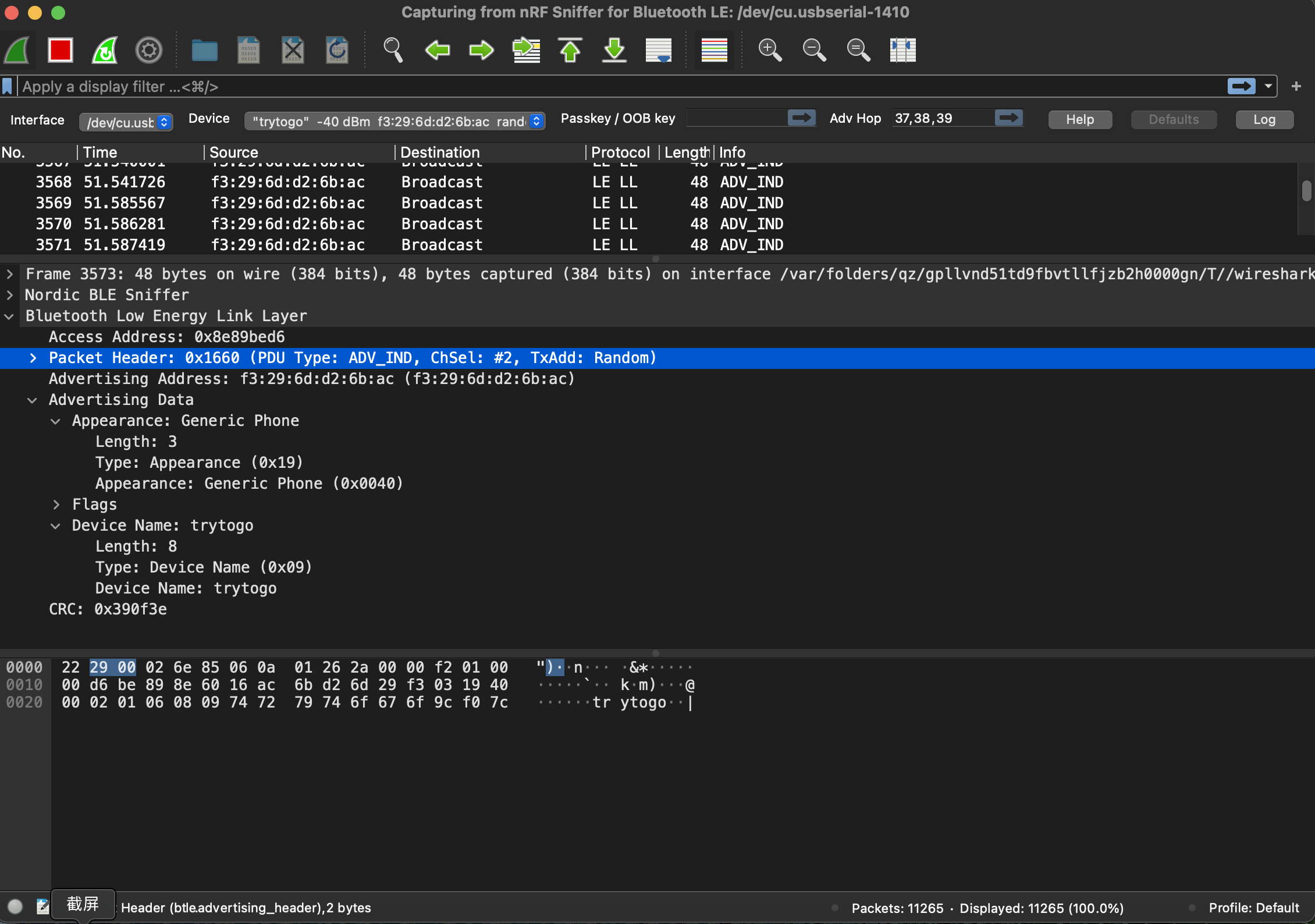Go back to previous packet arrow

(438, 51)
